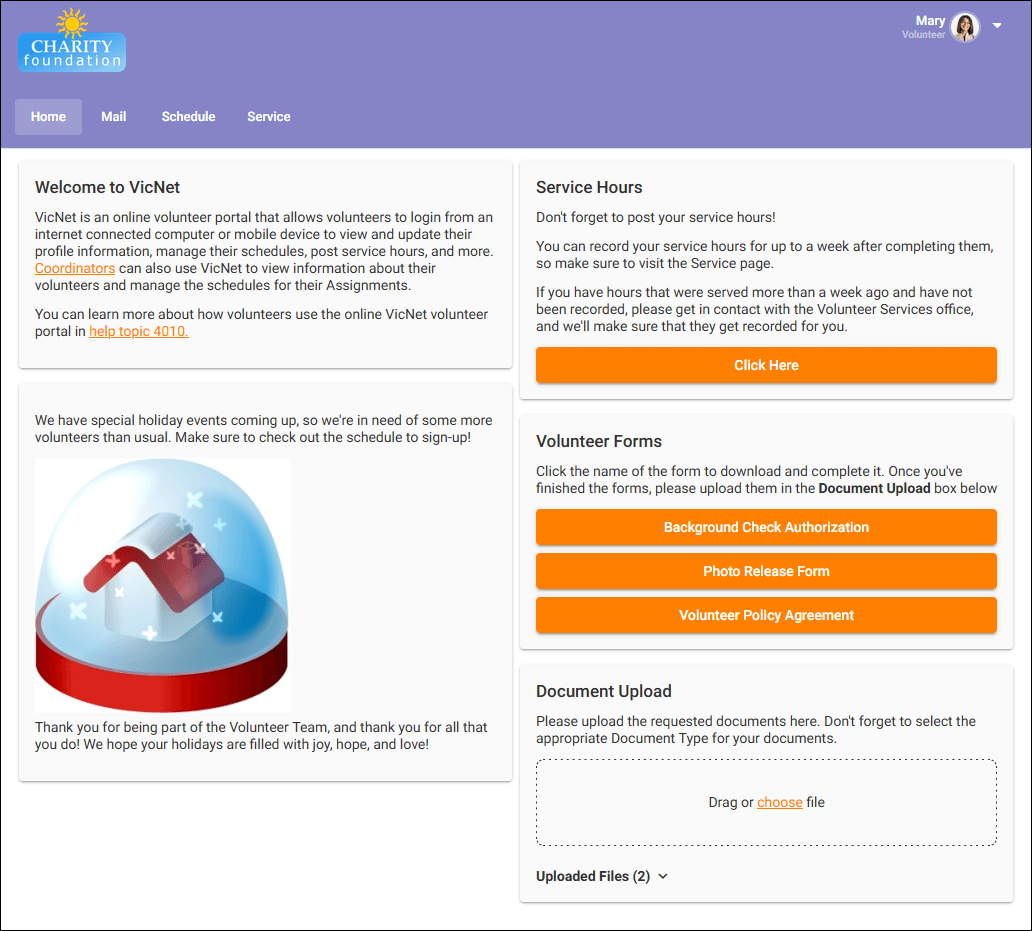Open the Photo Release Form

point(766,571)
